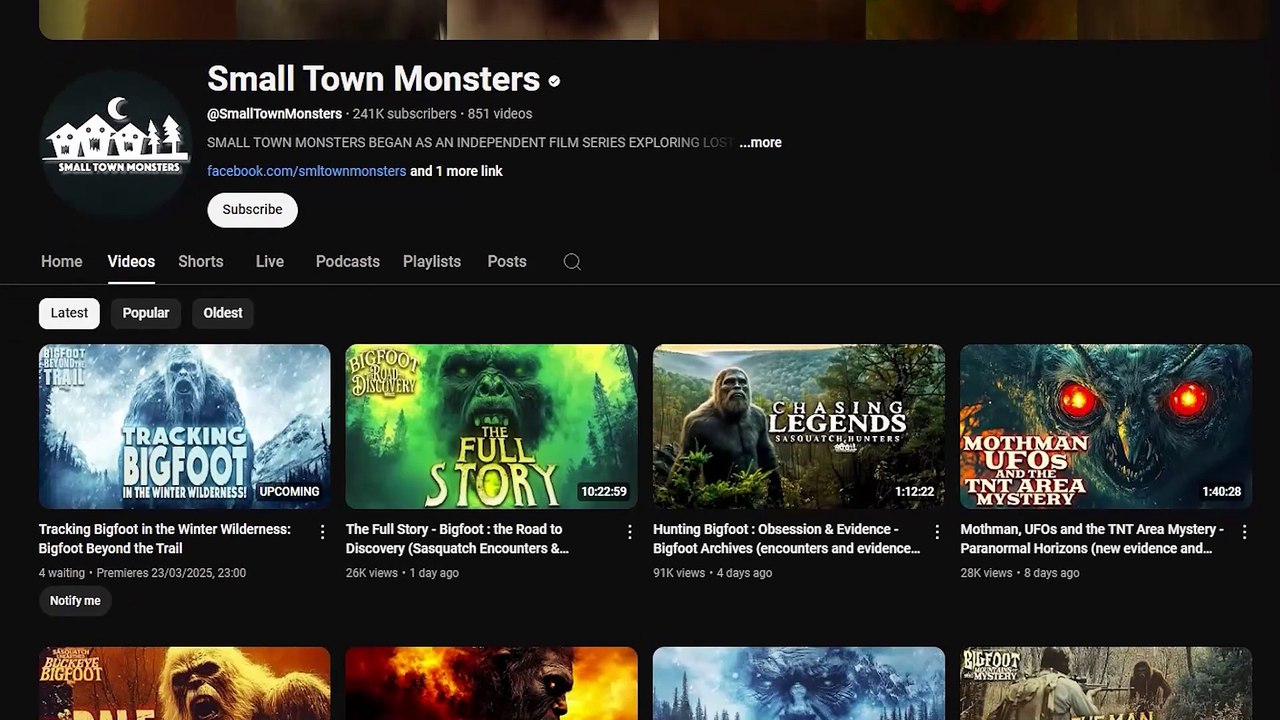Click the 10:22:59 duration badge
The image size is (1280, 720).
[x=604, y=492]
